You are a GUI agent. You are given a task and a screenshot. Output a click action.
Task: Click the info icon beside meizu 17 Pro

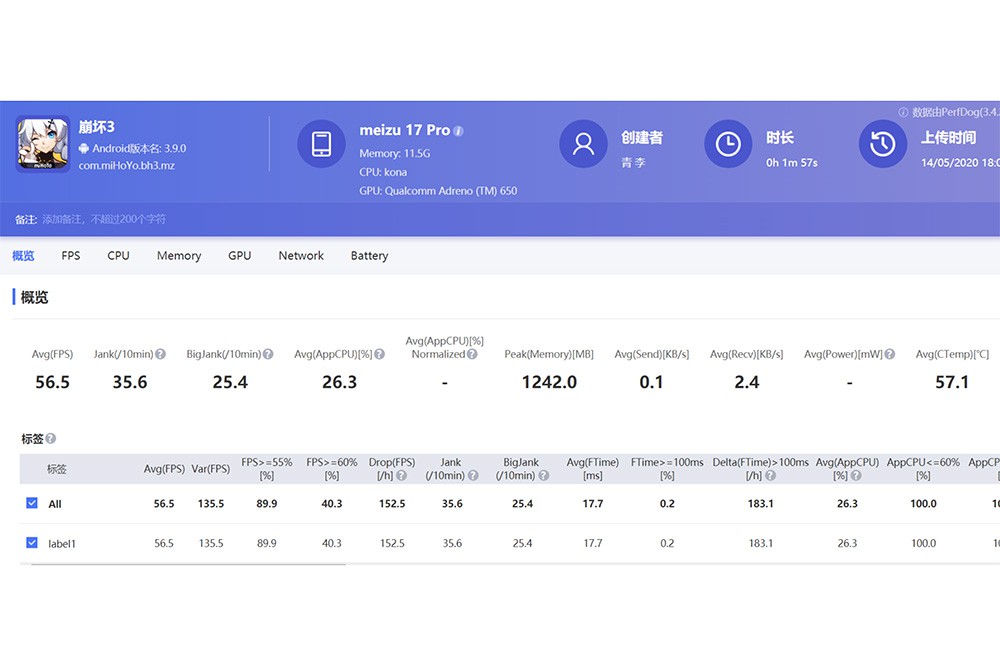click(458, 131)
